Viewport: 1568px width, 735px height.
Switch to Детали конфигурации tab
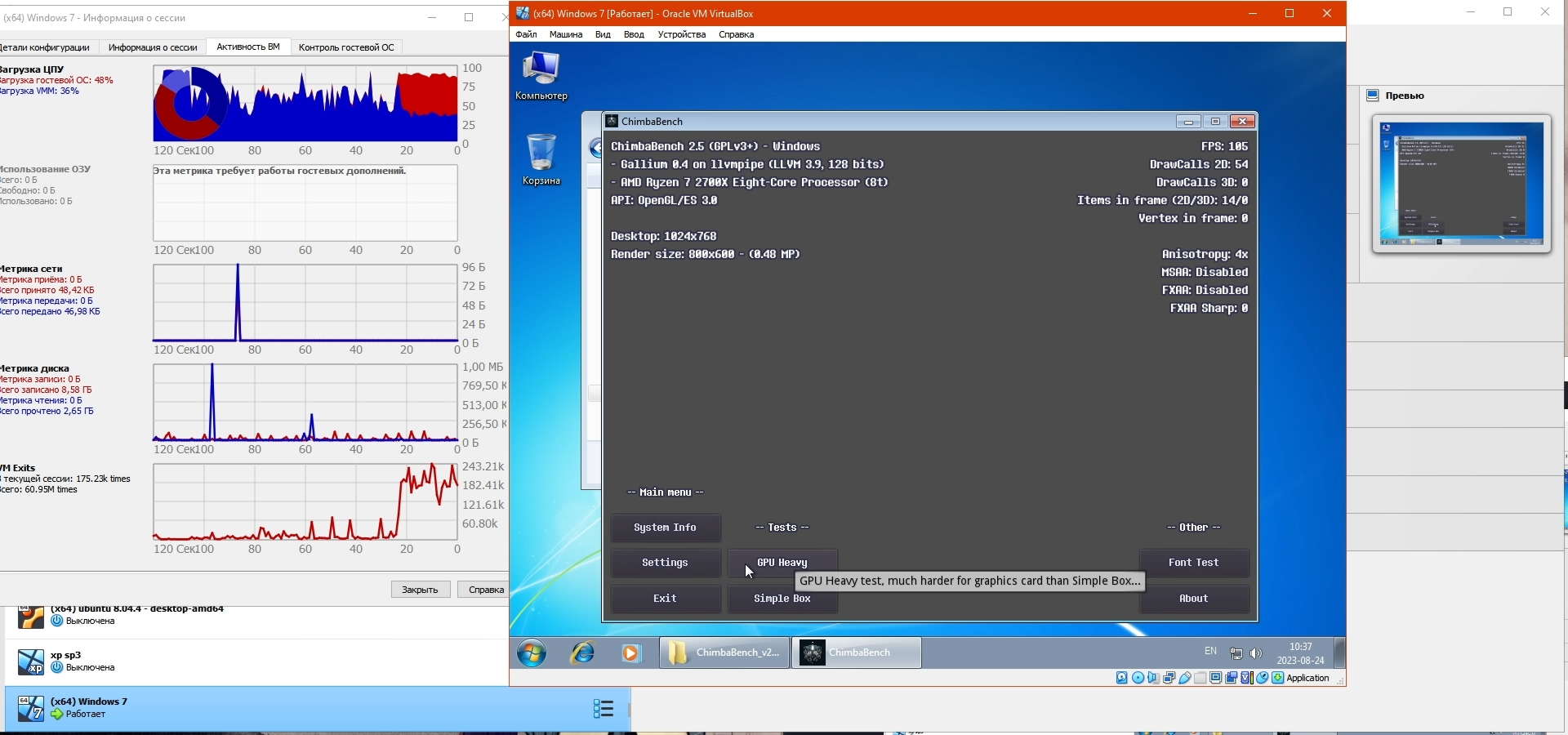[47, 47]
